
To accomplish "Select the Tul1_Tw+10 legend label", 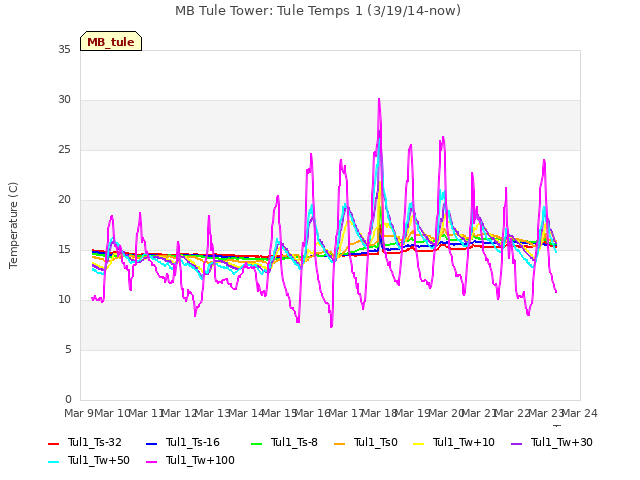I will 464,442.
